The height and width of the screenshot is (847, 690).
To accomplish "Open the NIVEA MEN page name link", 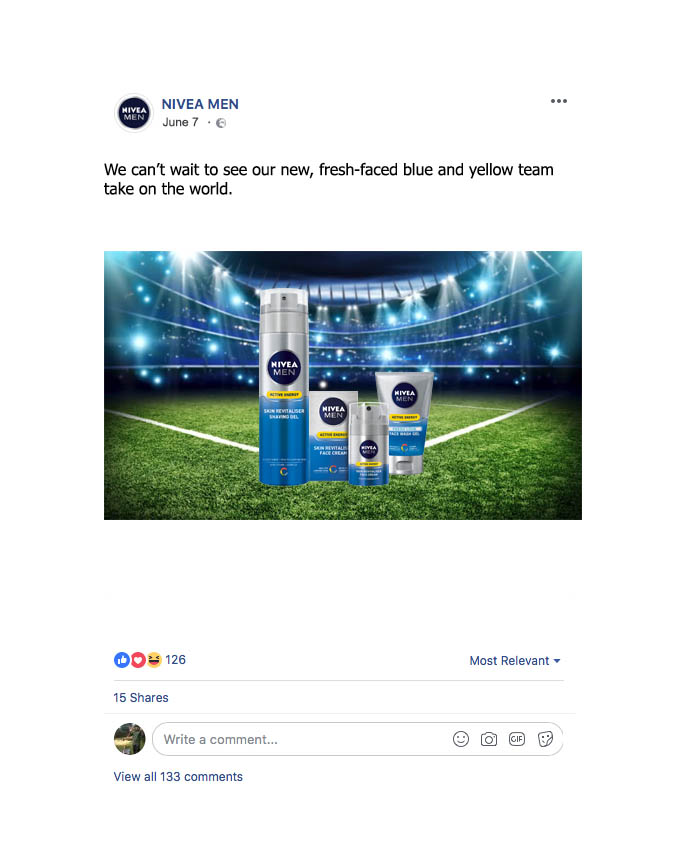I will point(200,104).
